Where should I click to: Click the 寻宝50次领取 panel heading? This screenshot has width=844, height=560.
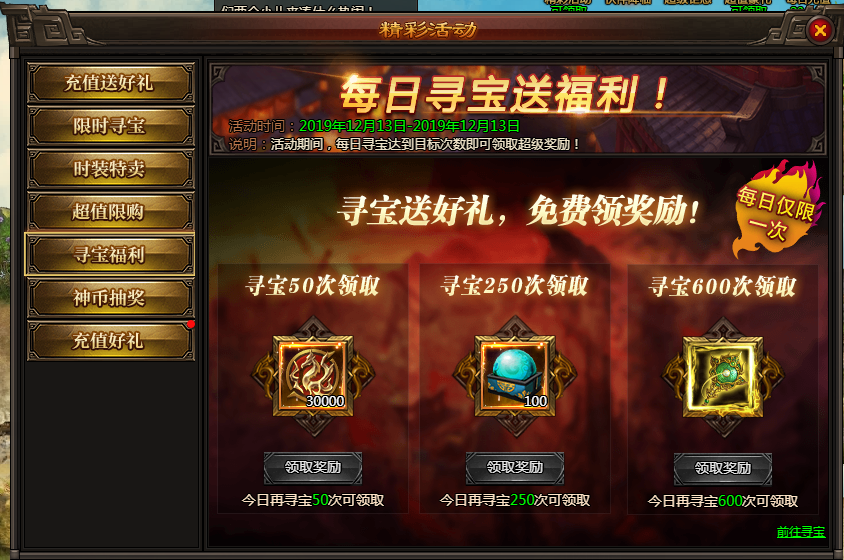click(x=313, y=286)
